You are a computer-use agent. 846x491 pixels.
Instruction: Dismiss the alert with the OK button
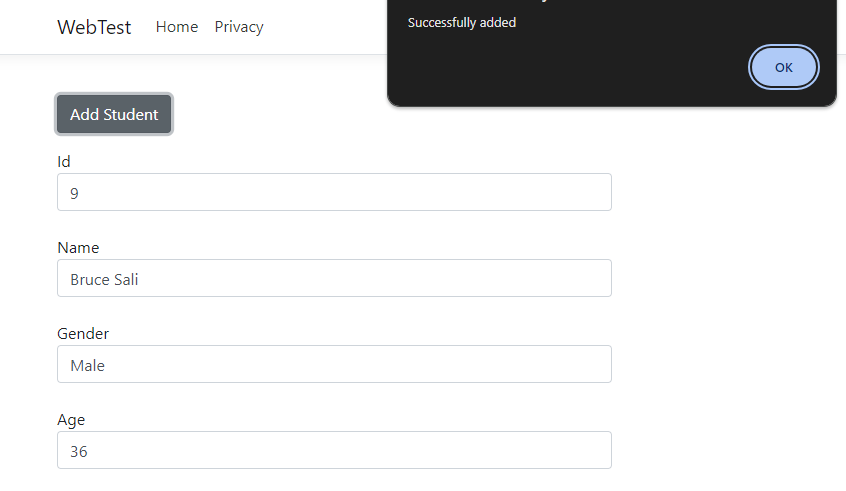click(x=784, y=67)
